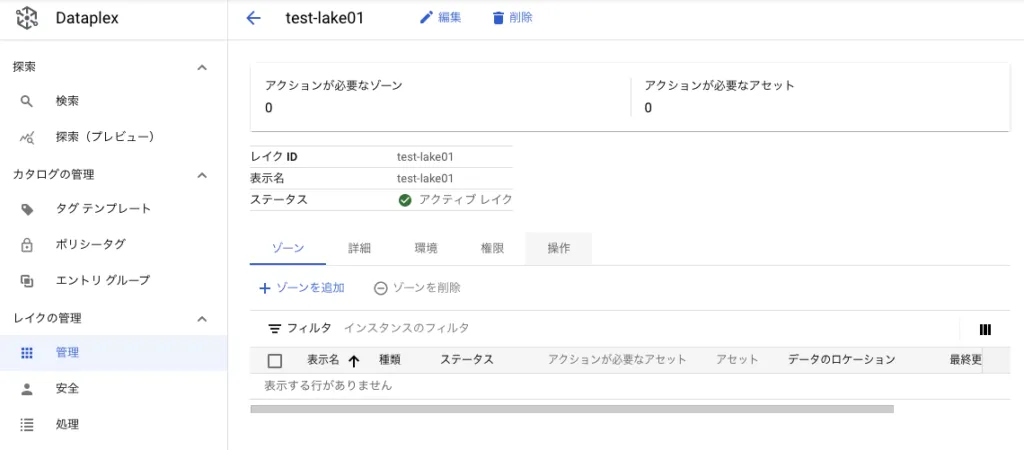Click the tag icon beside タグ テンプレート

point(26,209)
